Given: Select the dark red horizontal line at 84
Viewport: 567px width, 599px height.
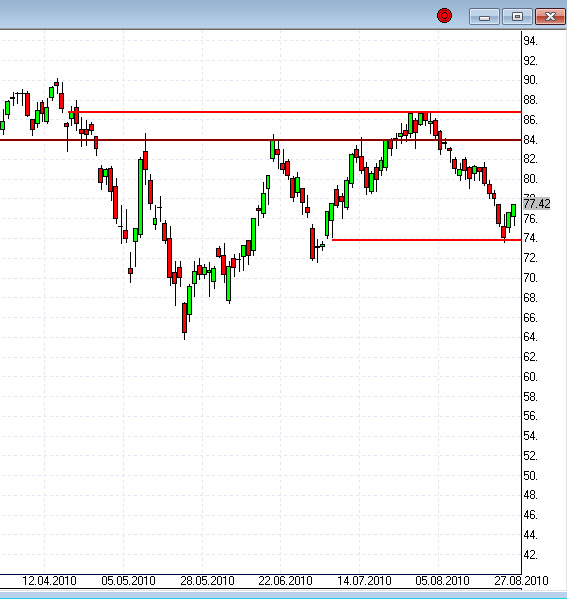Looking at the screenshot, I should [x=261, y=140].
